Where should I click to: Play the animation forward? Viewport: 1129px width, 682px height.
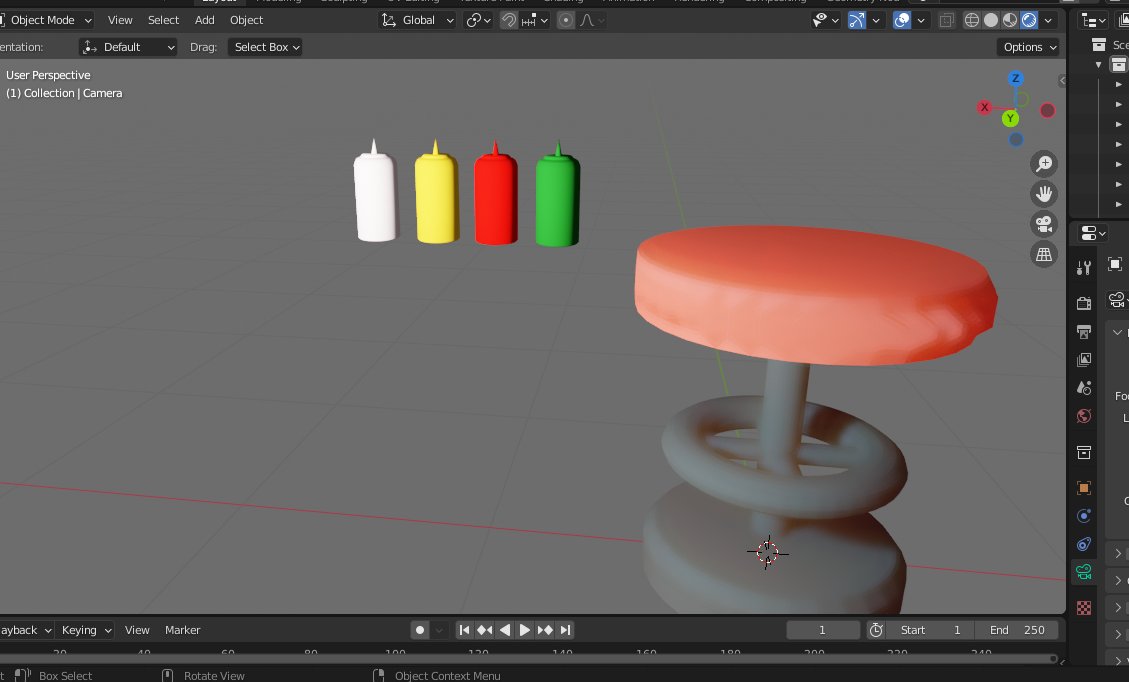click(x=525, y=630)
